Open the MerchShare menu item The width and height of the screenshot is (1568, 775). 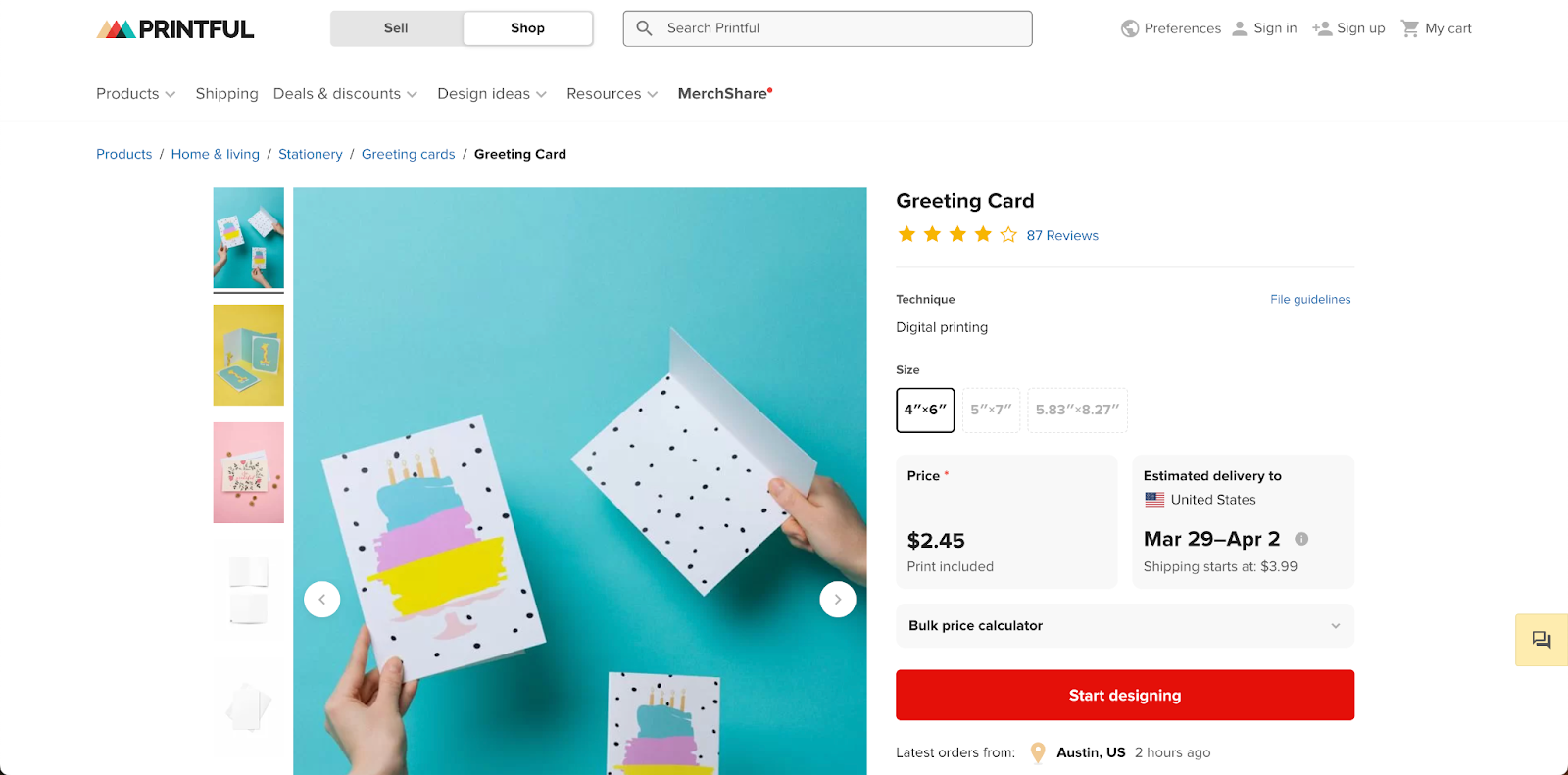[722, 93]
